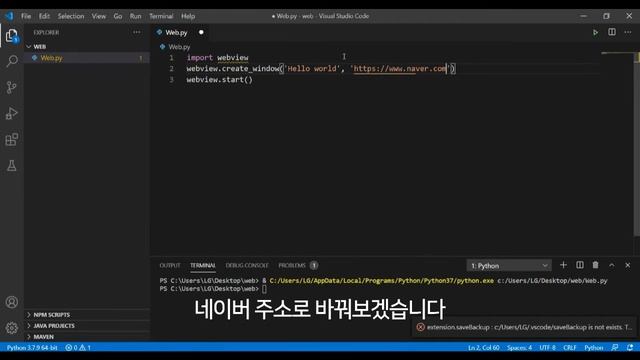Image resolution: width=640 pixels, height=360 pixels.
Task: Open the Go menu
Action: (x=118, y=16)
